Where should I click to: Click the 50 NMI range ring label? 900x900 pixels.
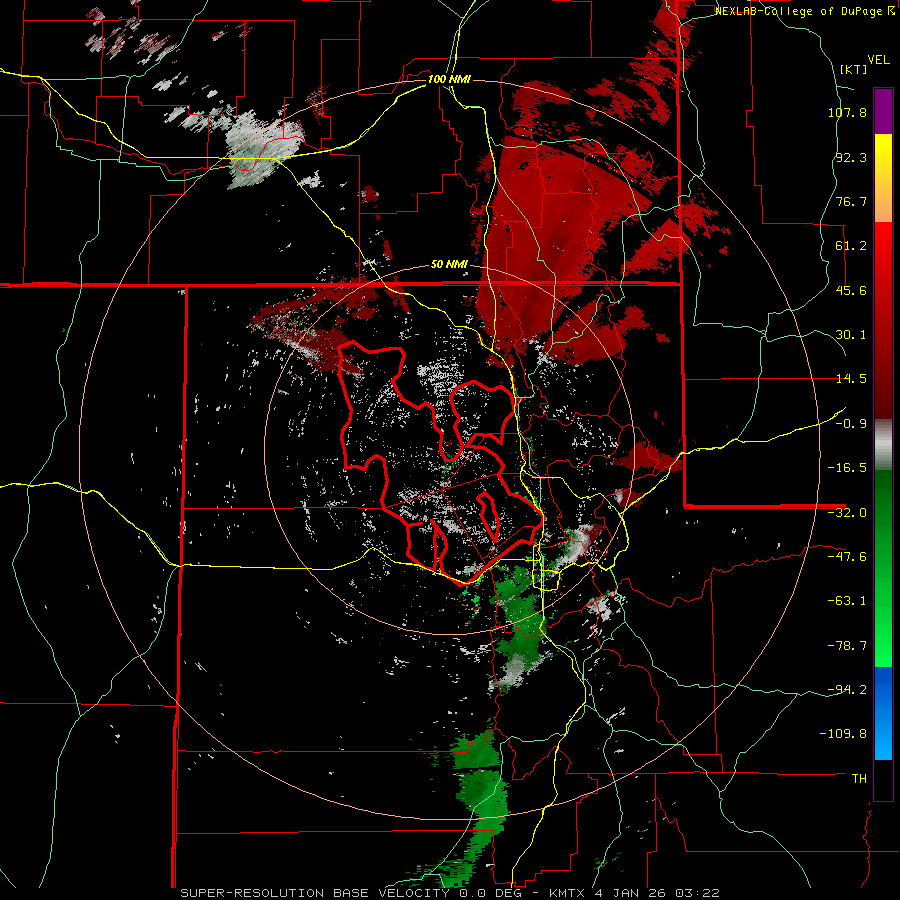449,265
